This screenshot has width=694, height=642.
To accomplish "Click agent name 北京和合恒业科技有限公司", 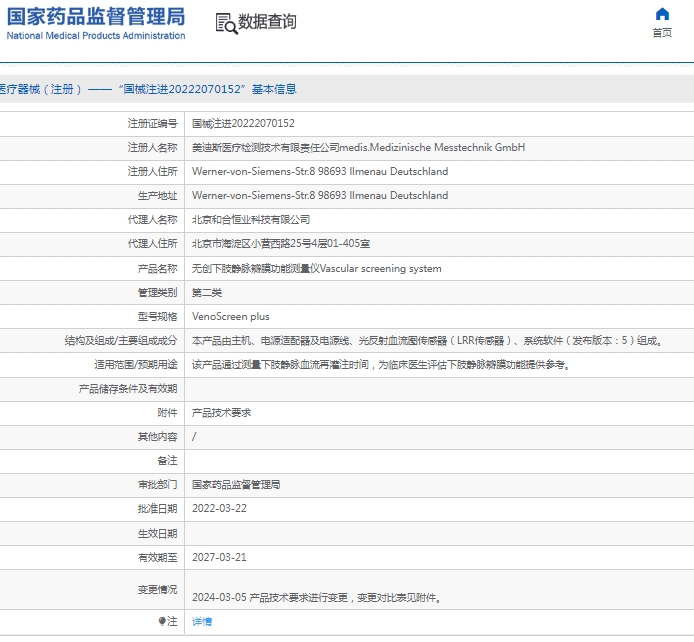I will [251, 219].
